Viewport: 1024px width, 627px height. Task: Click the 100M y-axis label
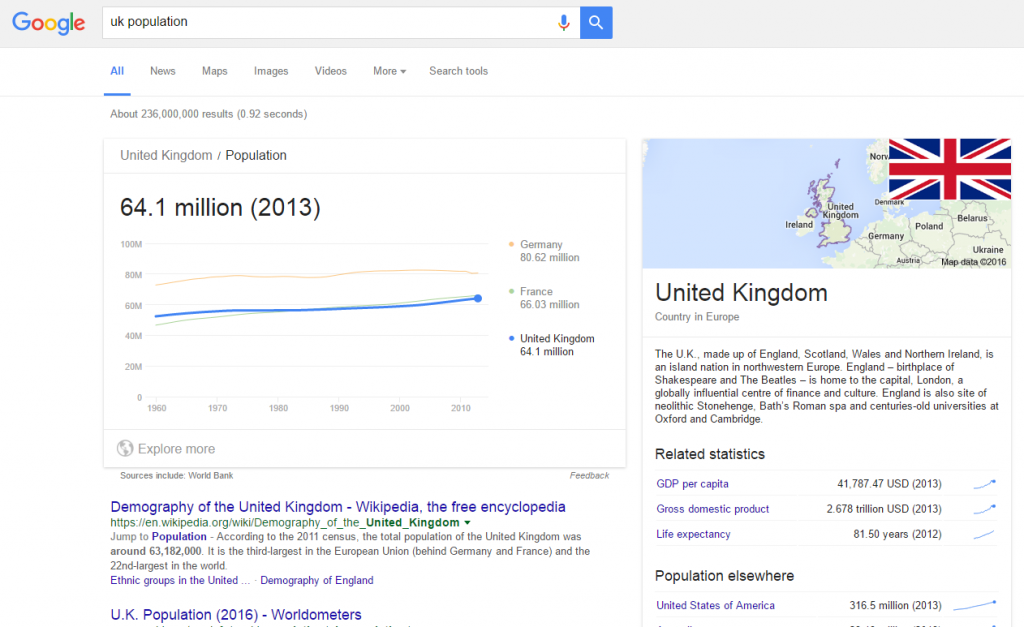click(131, 244)
